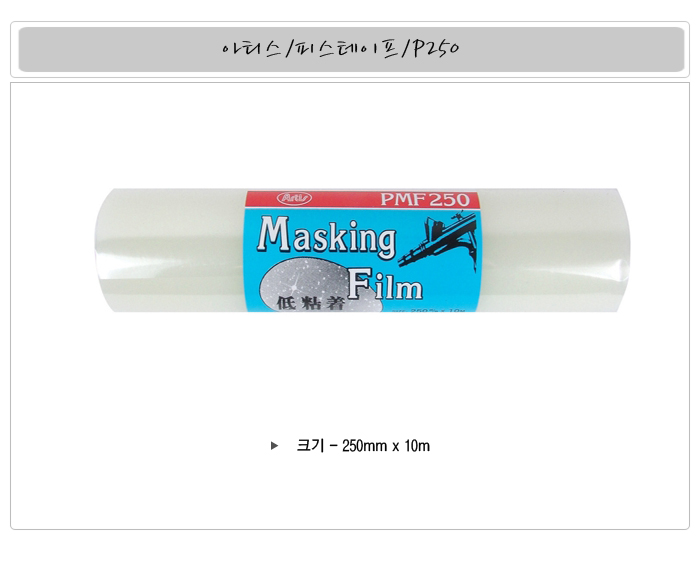
Task: Click P250 in the title banner
Action: pyautogui.click(x=436, y=49)
